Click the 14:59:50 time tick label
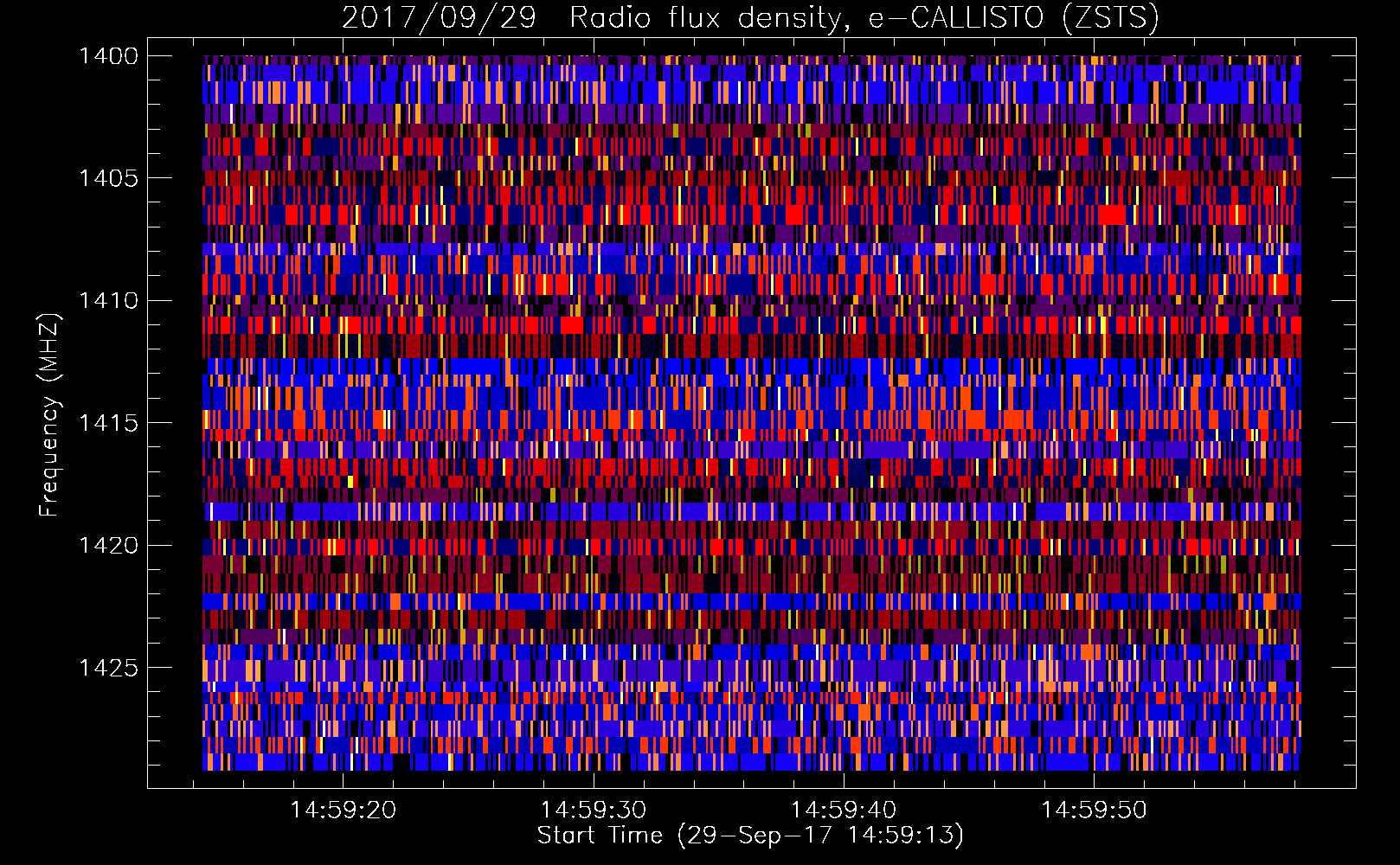This screenshot has width=1400, height=865. (x=1094, y=810)
